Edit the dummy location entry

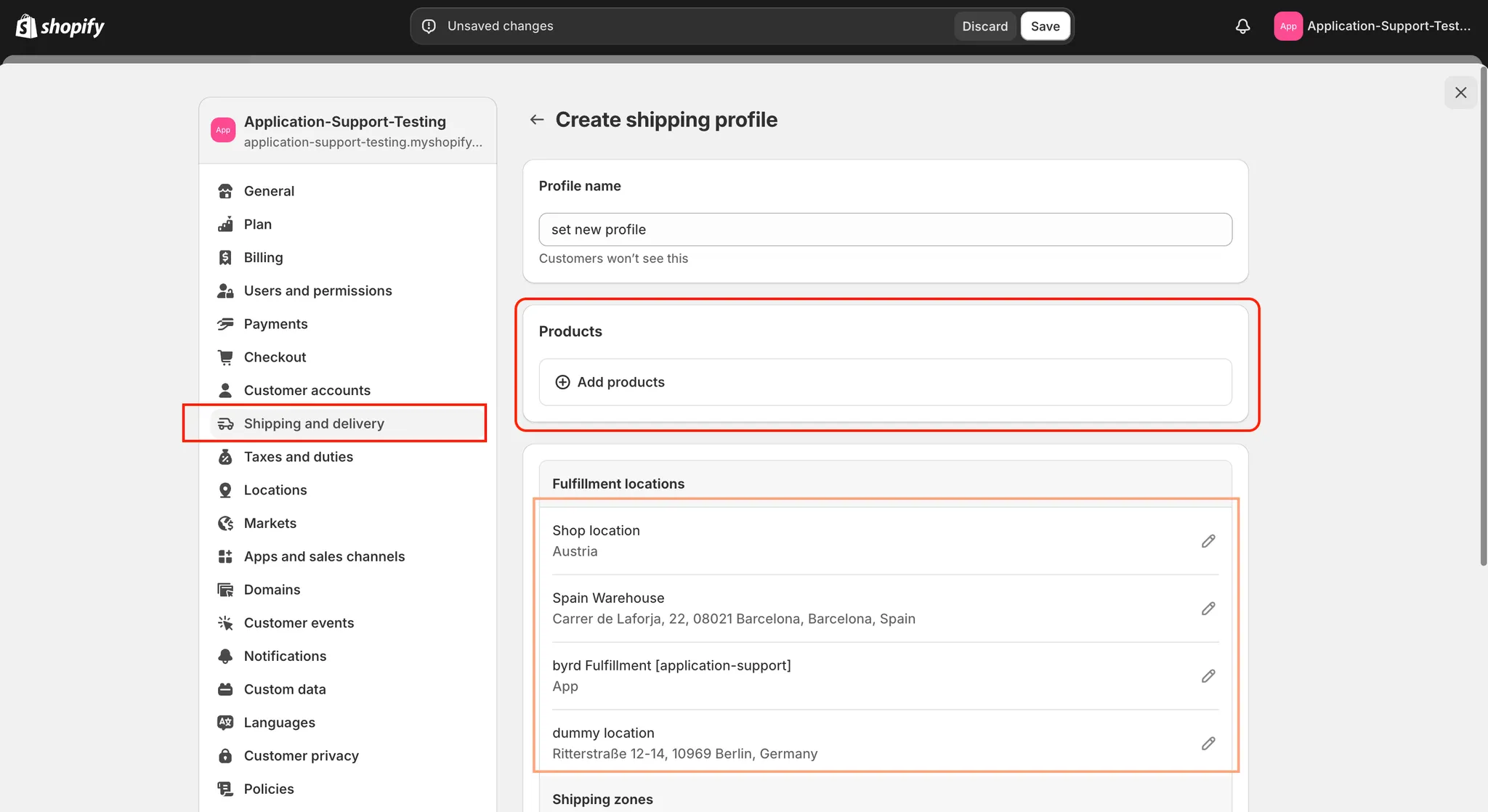click(x=1208, y=744)
